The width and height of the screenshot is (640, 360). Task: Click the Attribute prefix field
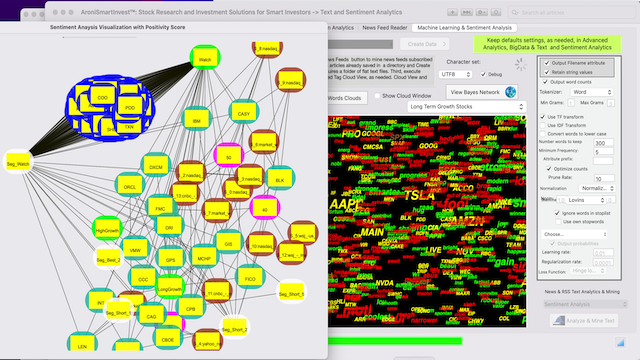[x=603, y=160]
